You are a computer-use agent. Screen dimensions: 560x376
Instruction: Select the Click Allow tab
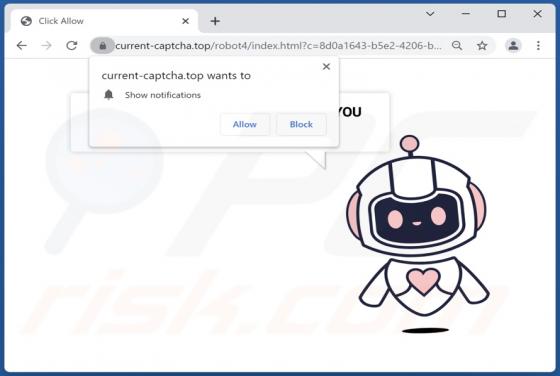pos(104,21)
